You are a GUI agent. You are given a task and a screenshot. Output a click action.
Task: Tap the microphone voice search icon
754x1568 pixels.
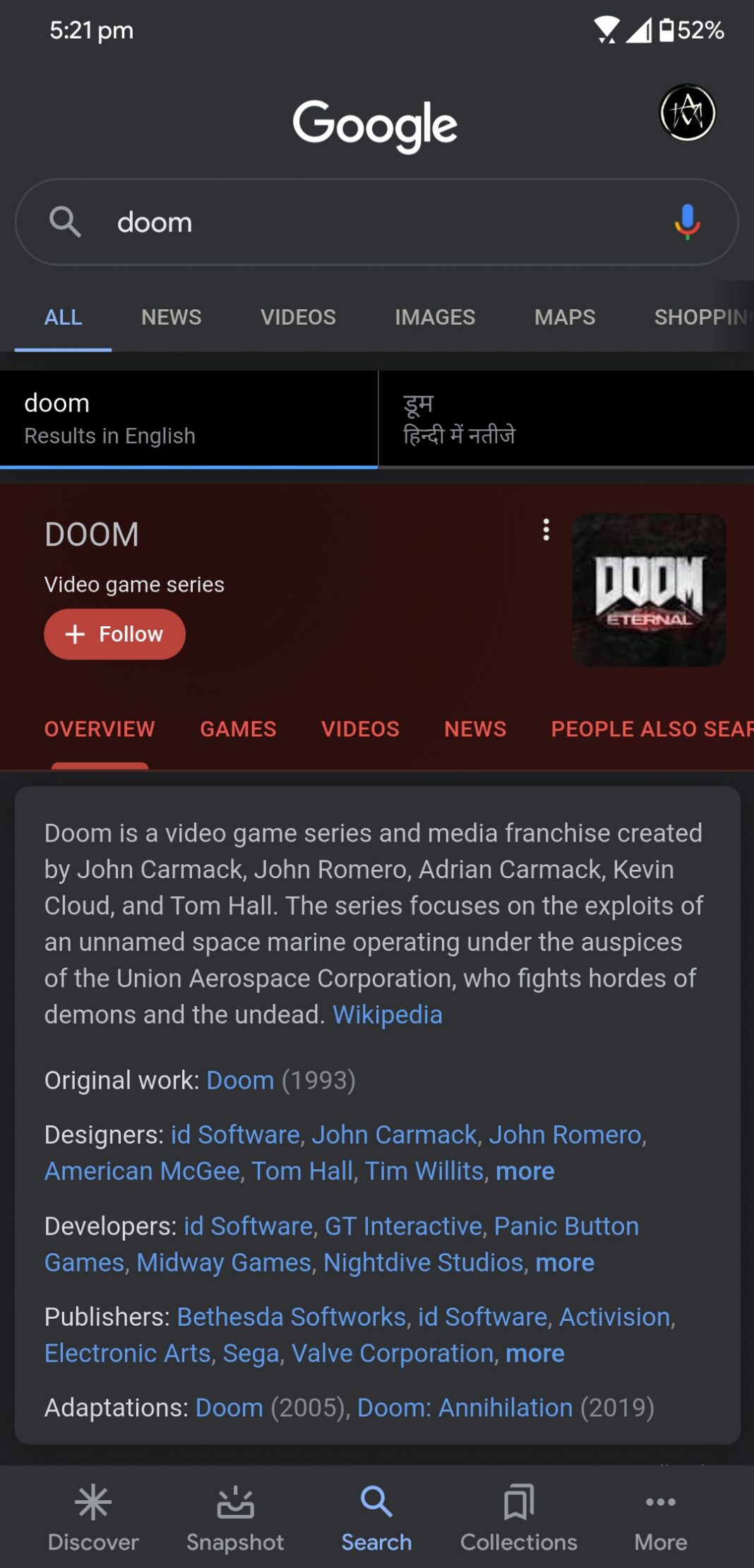687,222
